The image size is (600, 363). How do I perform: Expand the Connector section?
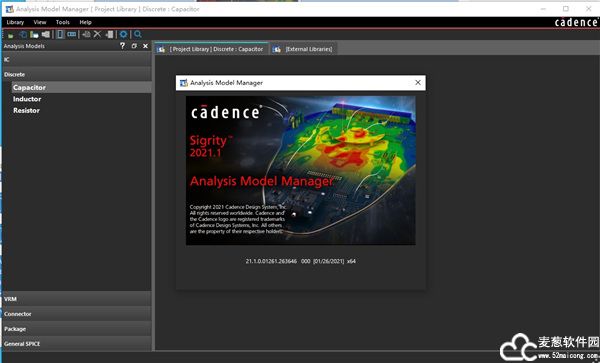click(x=77, y=314)
